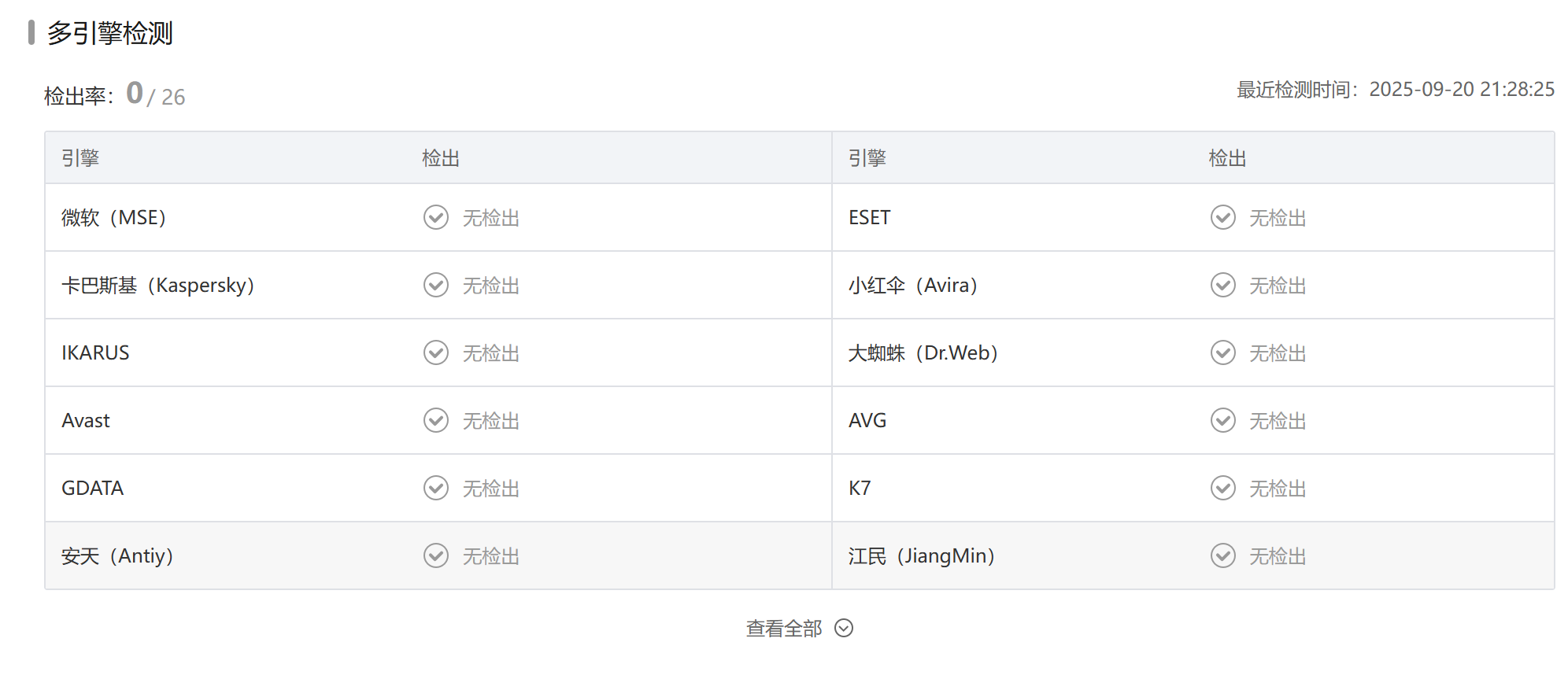The width and height of the screenshot is (1568, 690).
Task: Click the JiangMin row check status icon
Action: [1222, 555]
